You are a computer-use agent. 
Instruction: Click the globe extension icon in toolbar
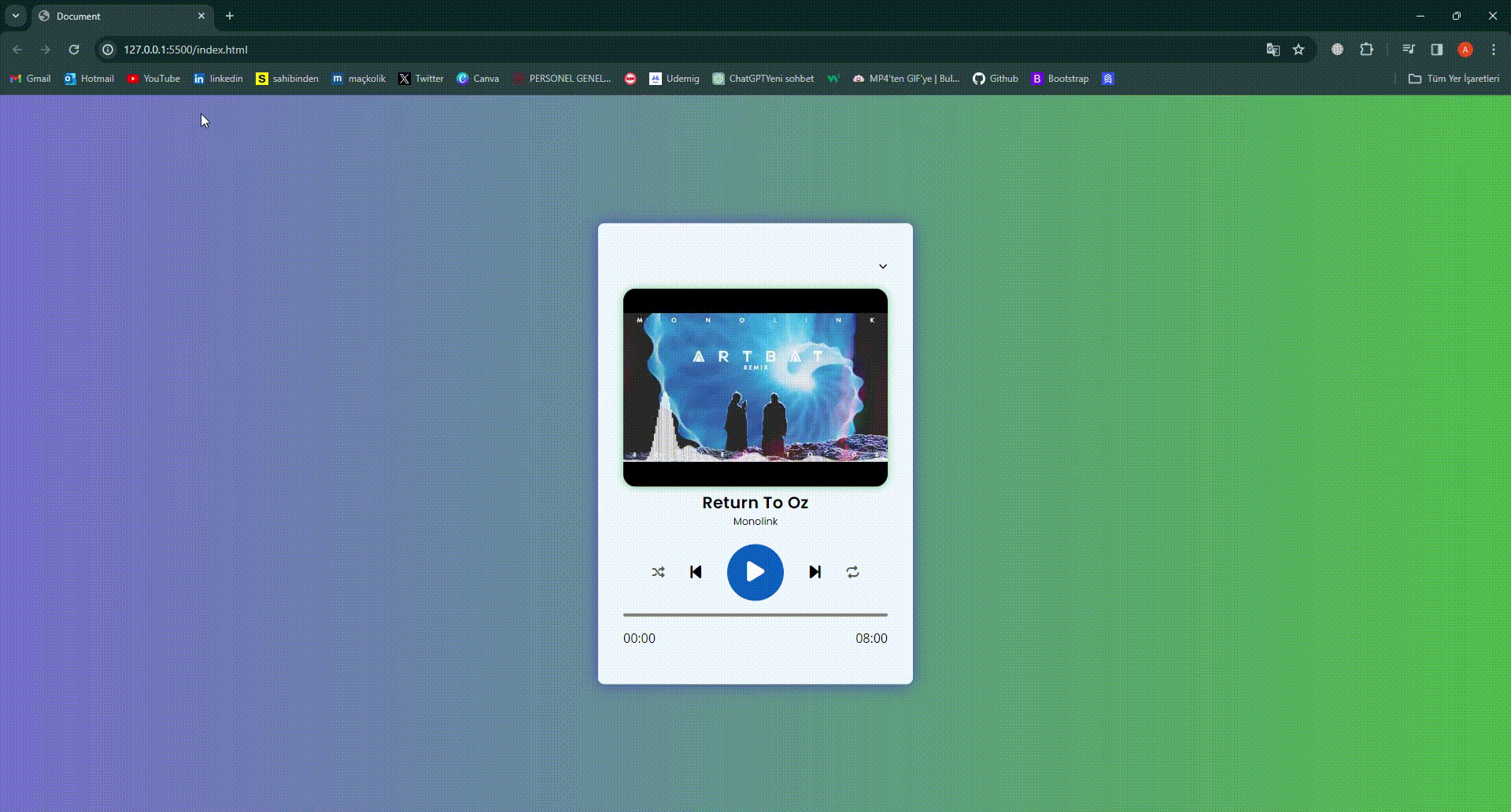[x=1337, y=50]
